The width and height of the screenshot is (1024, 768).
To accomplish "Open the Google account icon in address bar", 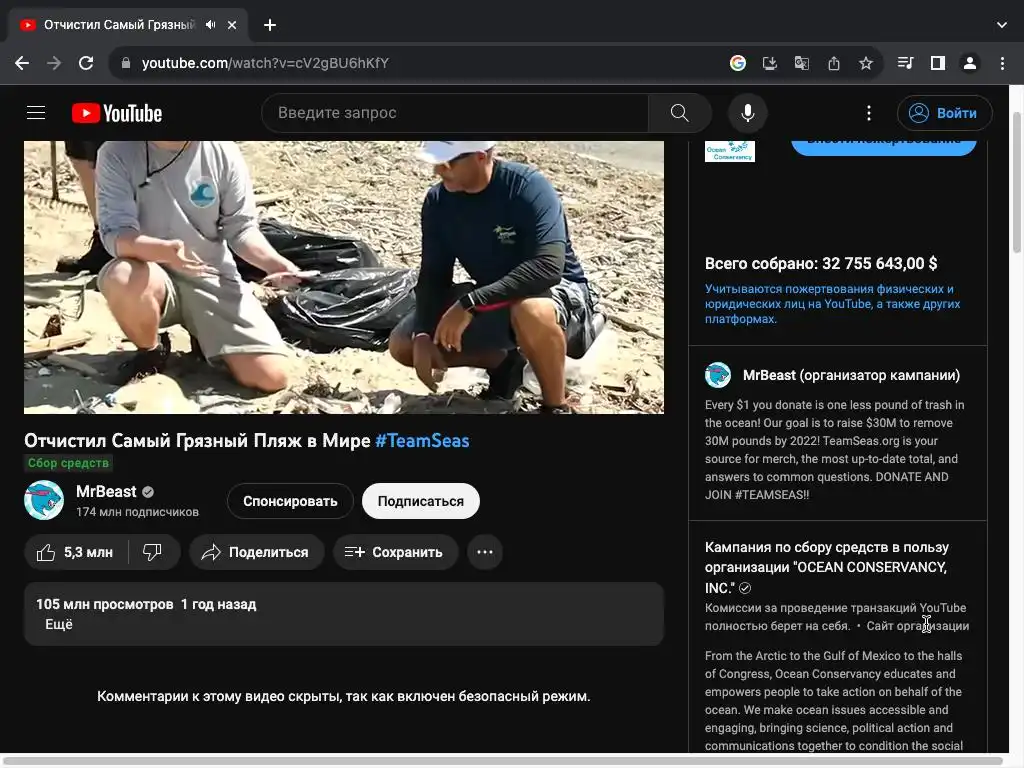I will [738, 63].
